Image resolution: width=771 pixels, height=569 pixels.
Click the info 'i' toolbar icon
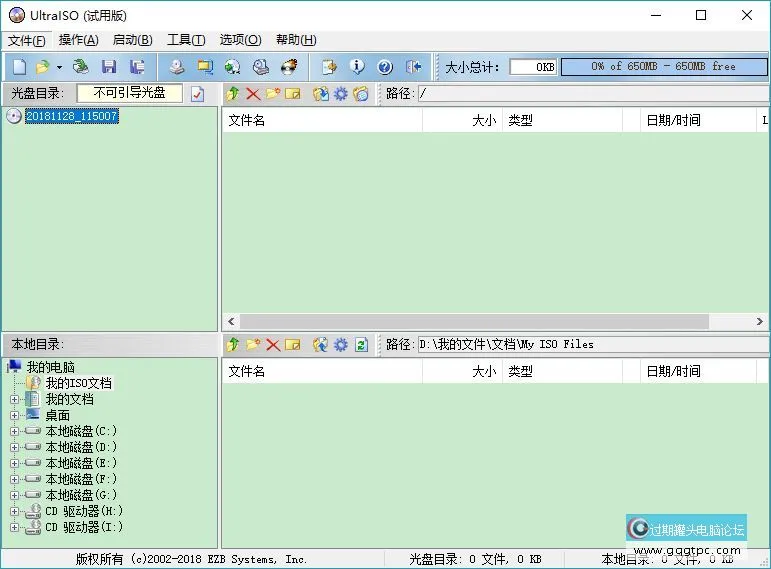(357, 67)
